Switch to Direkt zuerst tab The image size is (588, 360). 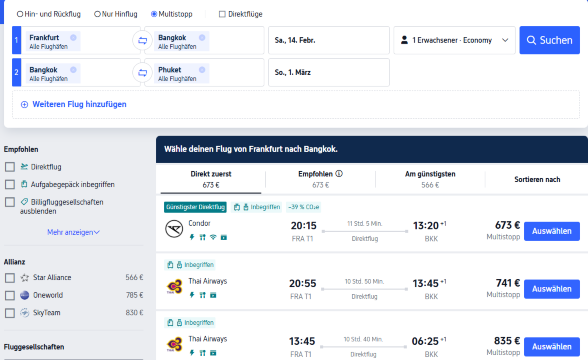[211, 179]
